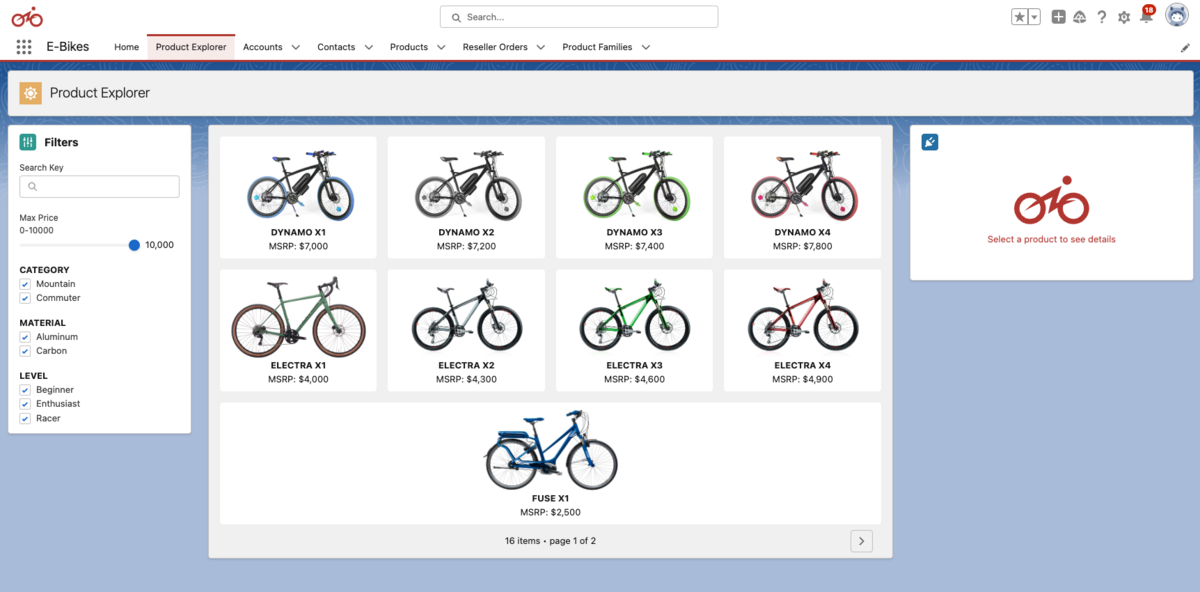Select the Dynamo X1 product tile
Screen dimensions: 1200x592
(x=298, y=197)
